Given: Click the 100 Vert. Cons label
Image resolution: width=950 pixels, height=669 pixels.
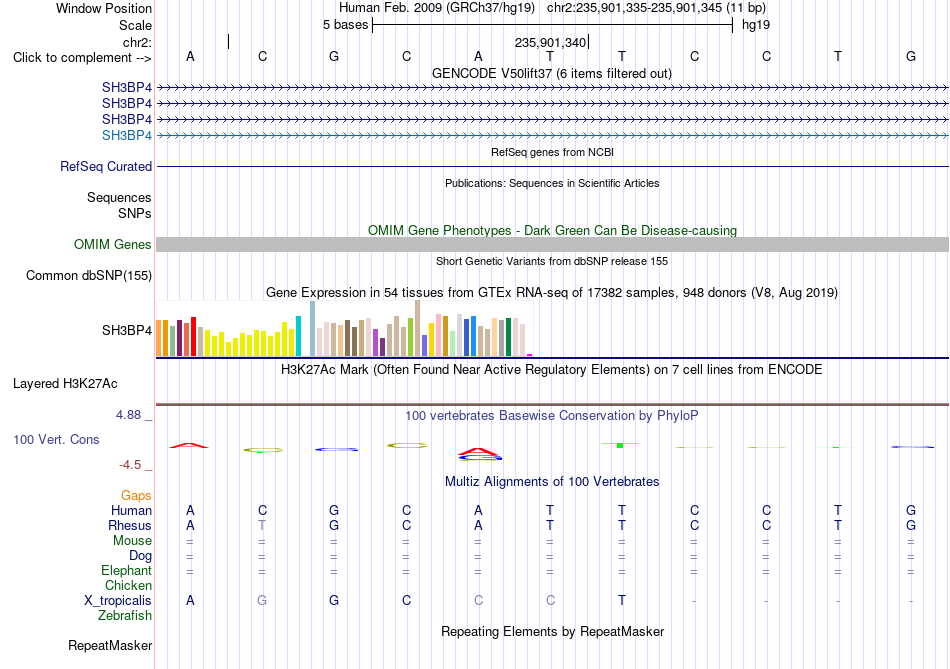Looking at the screenshot, I should [x=56, y=439].
